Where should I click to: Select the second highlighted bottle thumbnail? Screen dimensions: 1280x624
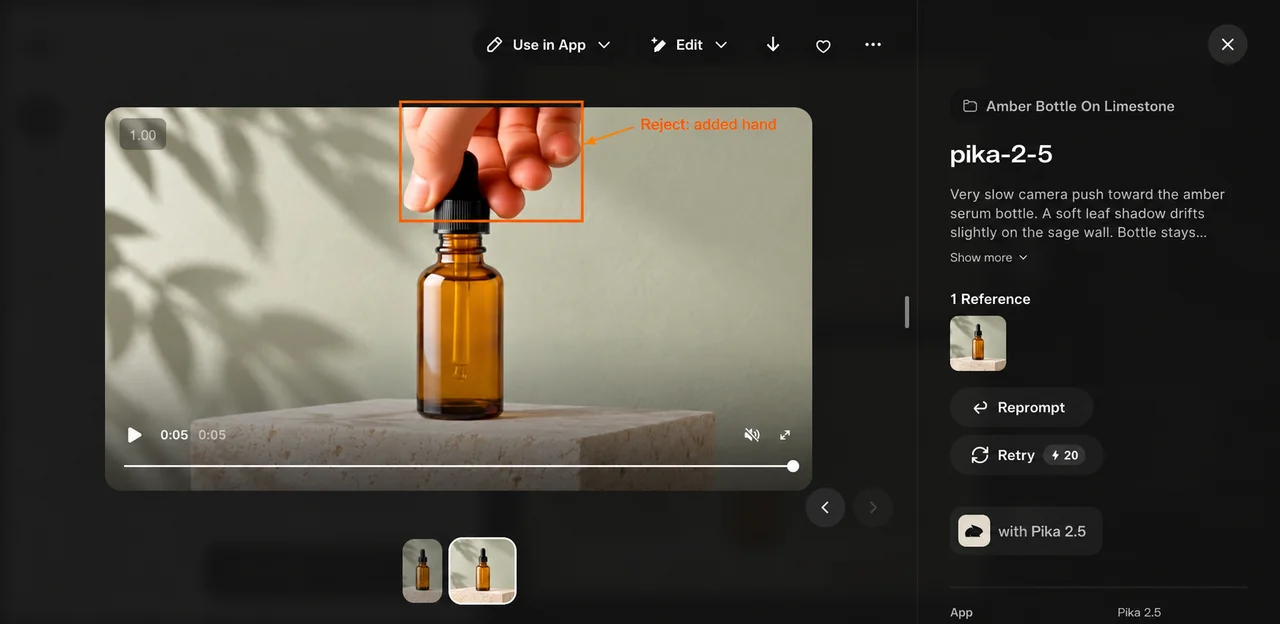click(x=482, y=571)
